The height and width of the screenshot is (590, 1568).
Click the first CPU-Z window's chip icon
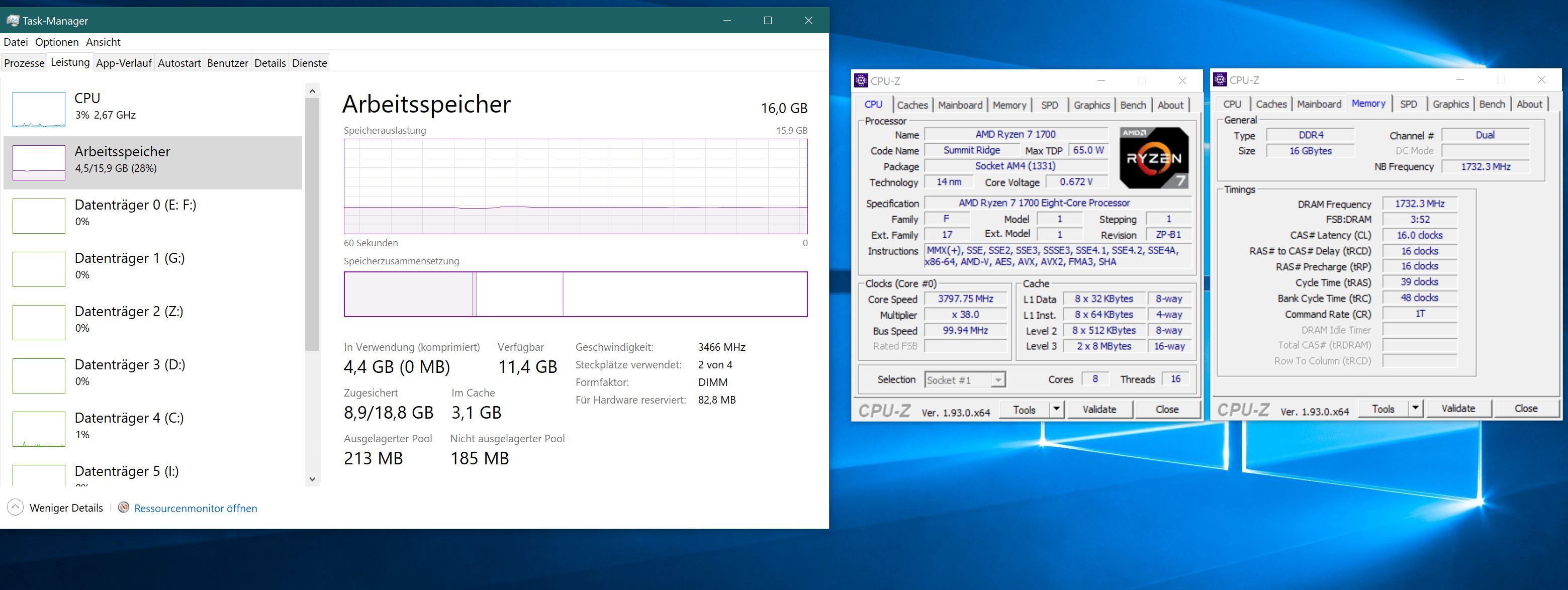point(861,81)
